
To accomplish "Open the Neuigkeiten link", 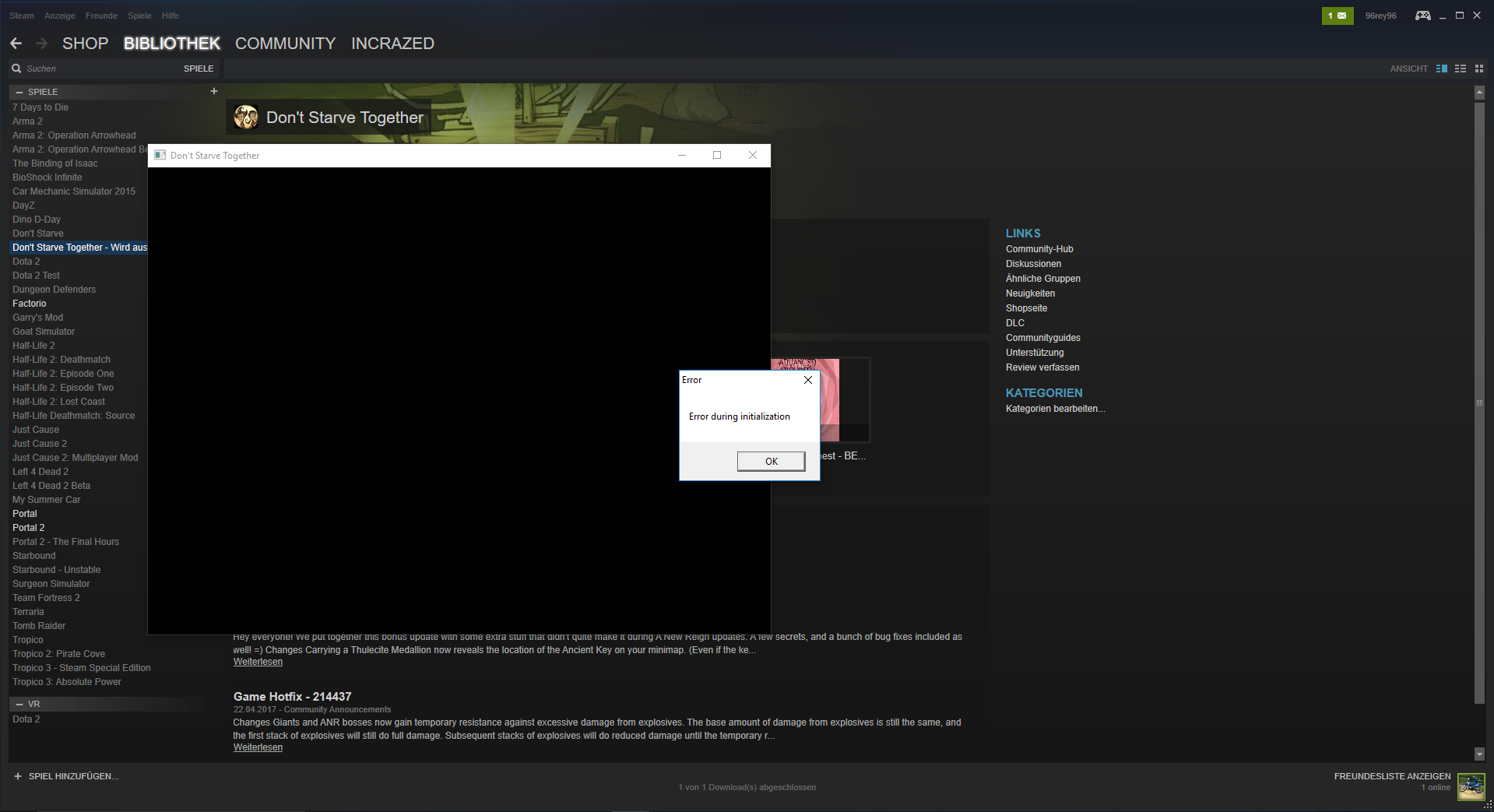I will pos(1030,294).
